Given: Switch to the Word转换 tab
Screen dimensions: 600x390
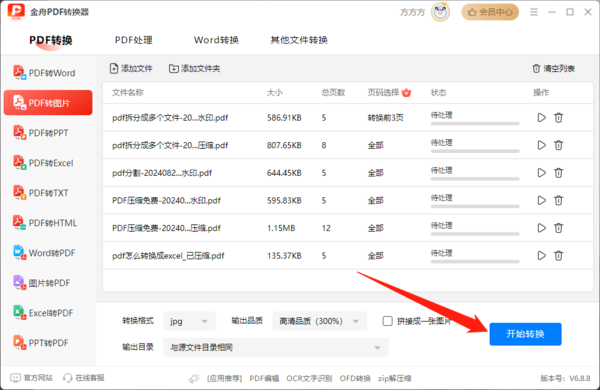Looking at the screenshot, I should click(x=216, y=40).
